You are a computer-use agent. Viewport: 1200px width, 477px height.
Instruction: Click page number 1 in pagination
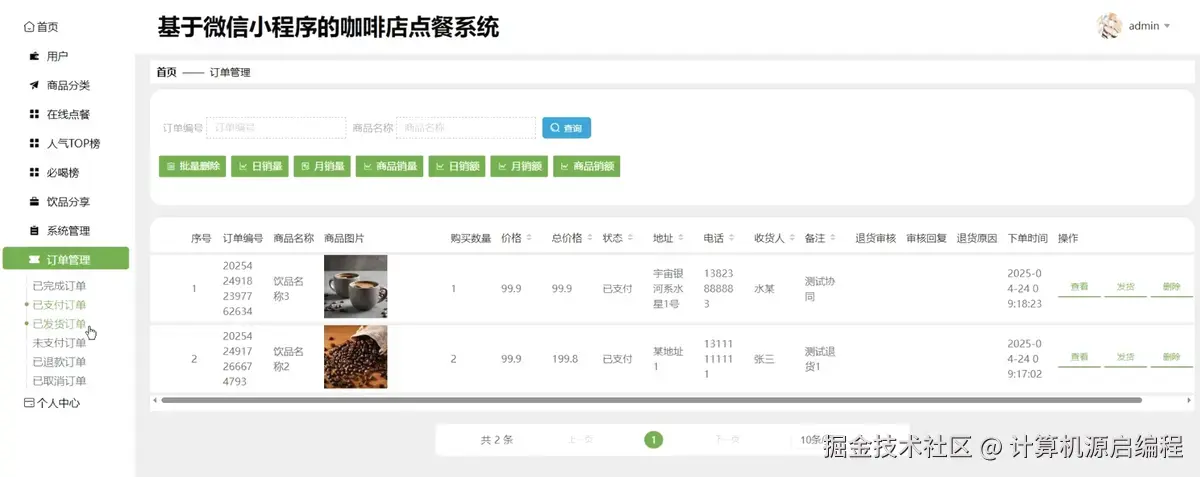(653, 440)
